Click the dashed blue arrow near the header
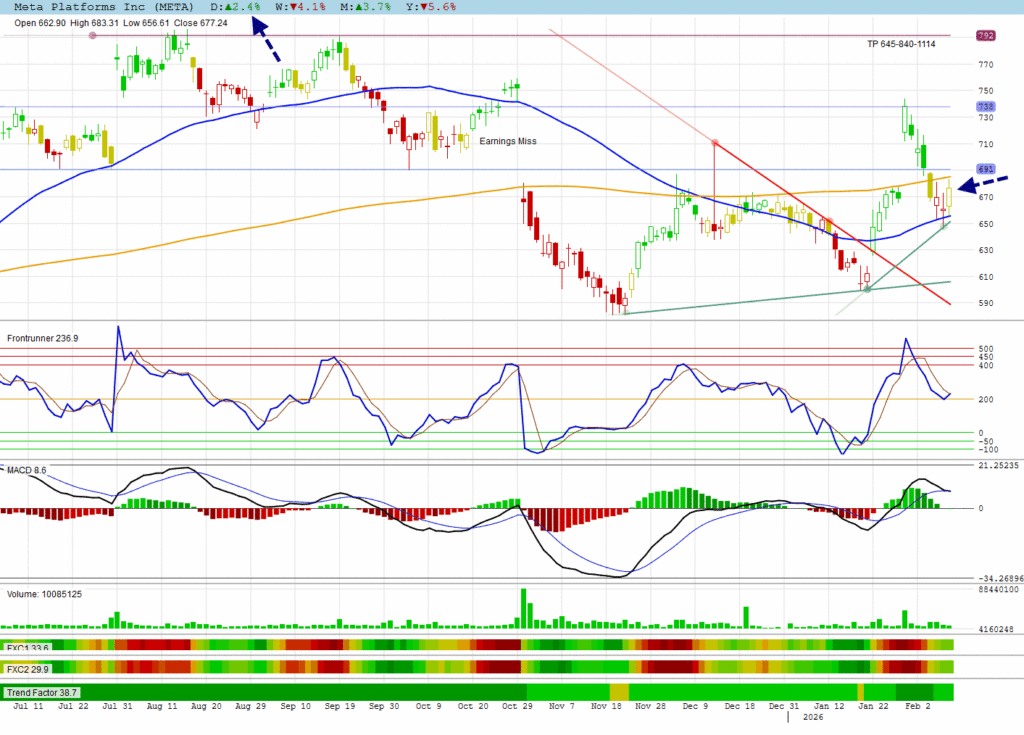The width and height of the screenshot is (1024, 735). point(265,43)
